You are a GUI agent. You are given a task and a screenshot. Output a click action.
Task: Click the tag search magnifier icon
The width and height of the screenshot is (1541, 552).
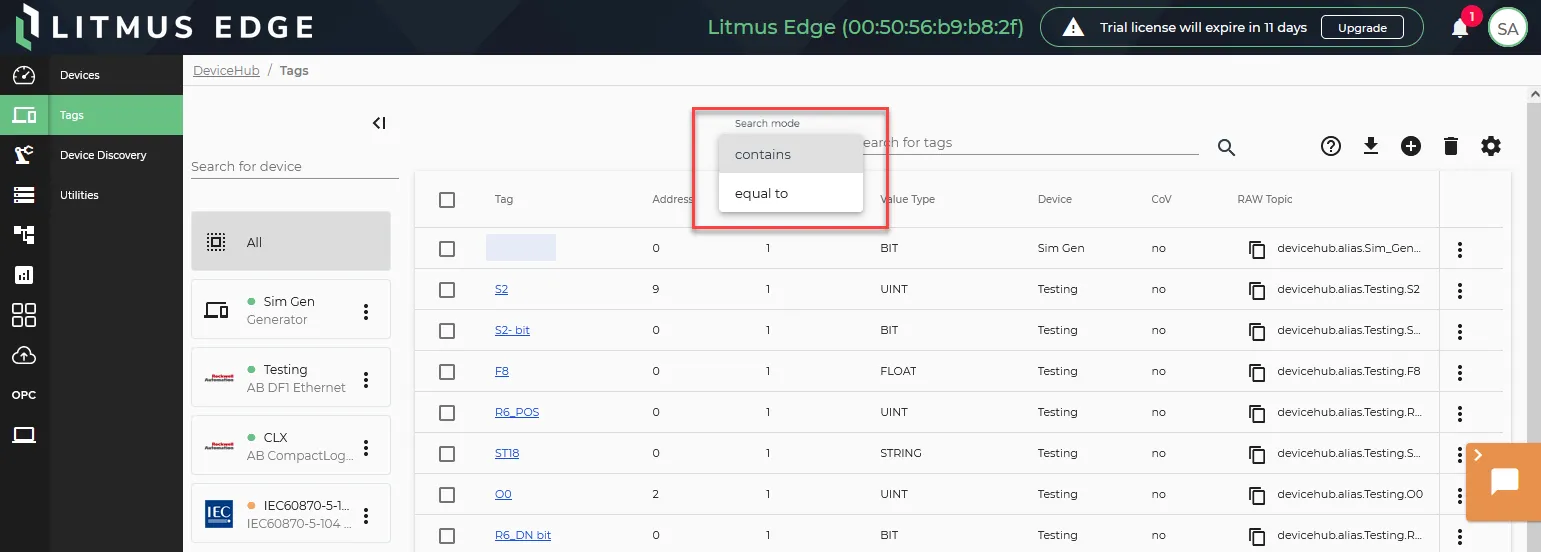pos(1227,148)
